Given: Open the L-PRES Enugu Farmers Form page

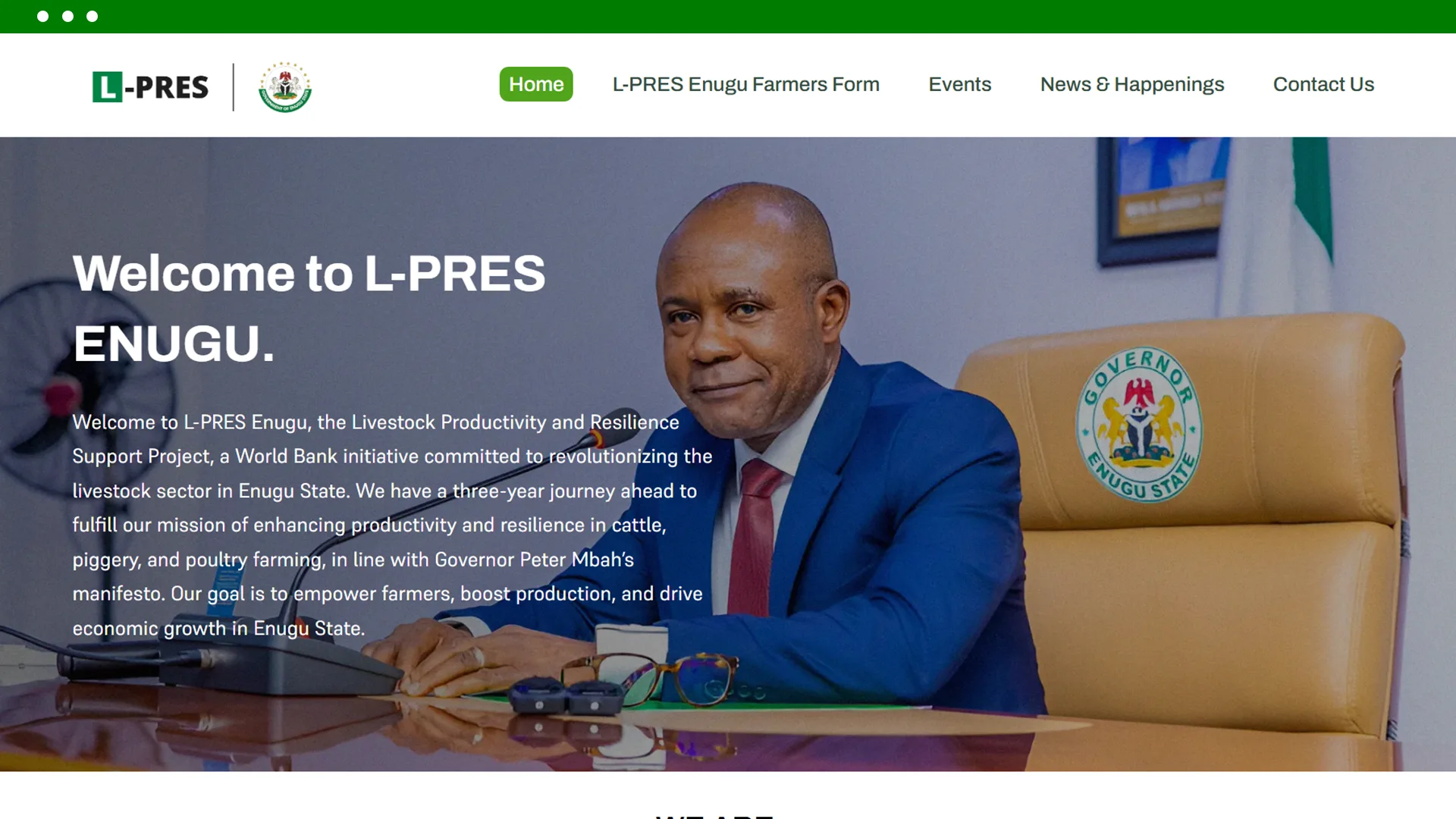Looking at the screenshot, I should click(x=746, y=84).
